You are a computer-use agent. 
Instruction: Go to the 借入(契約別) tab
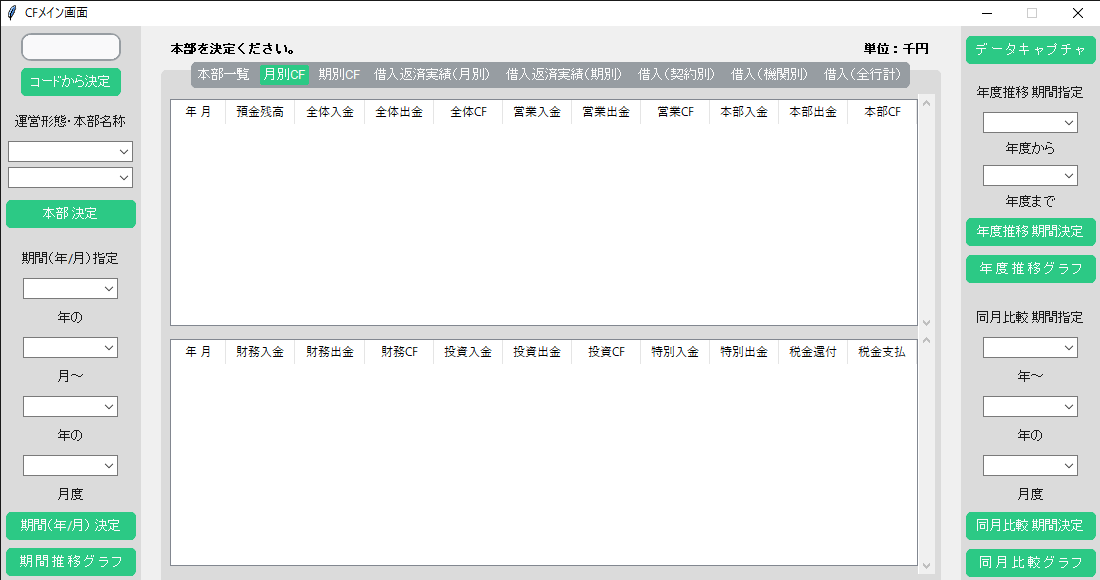(676, 74)
